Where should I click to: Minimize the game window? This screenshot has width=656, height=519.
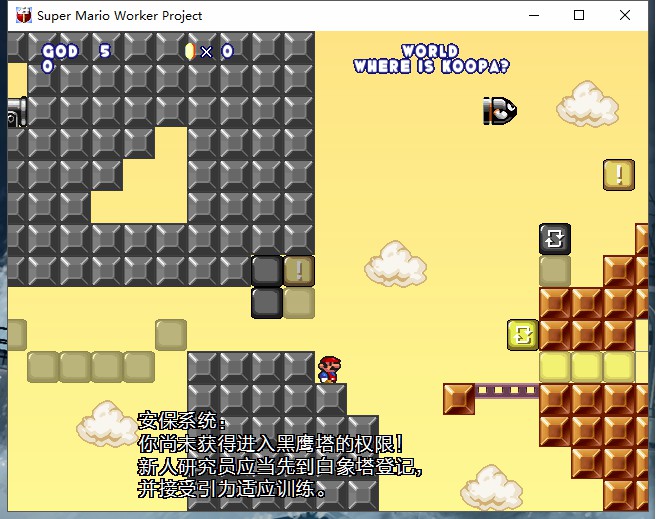pyautogui.click(x=534, y=15)
